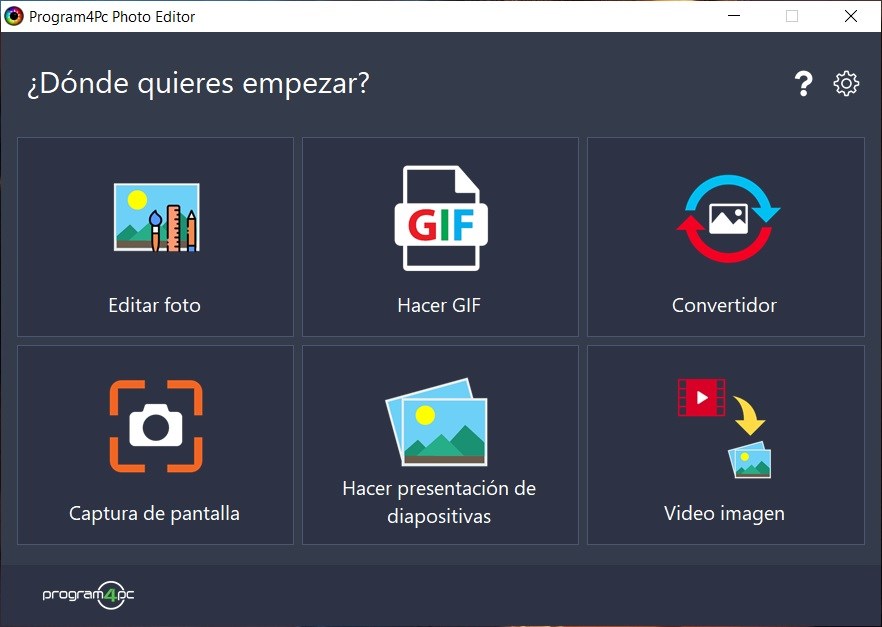Click the "Video imagen" label
The height and width of the screenshot is (627, 882).
724,513
